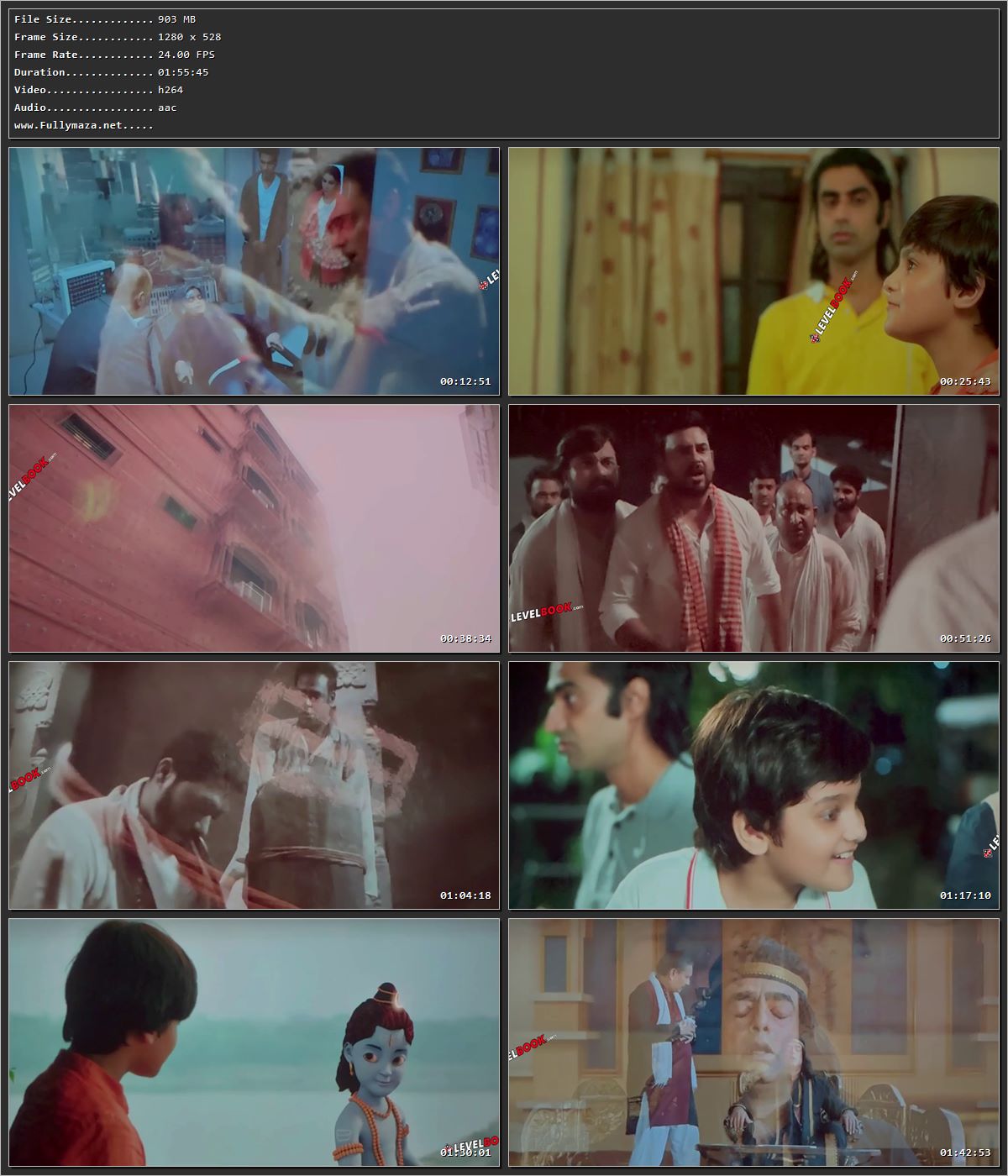Click the 01:04:18 timestamp label
1008x1176 pixels.
pos(465,895)
